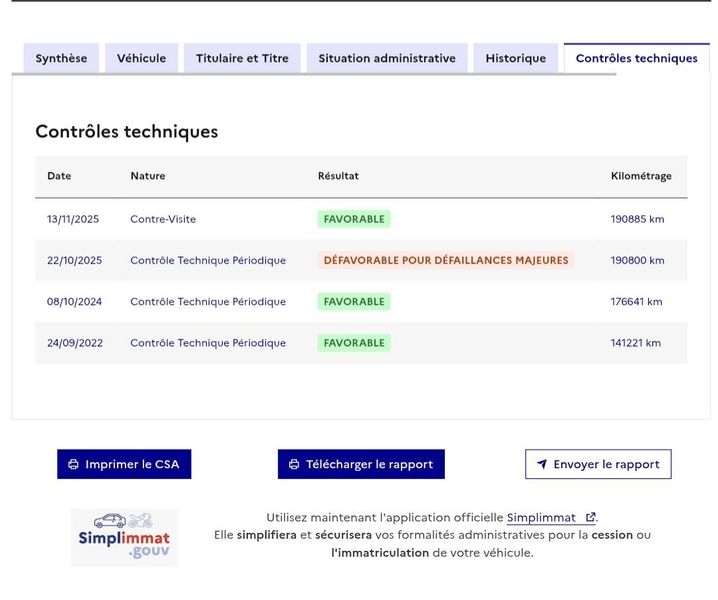Select the Contrôles techniques tab
The width and height of the screenshot is (718, 600).
click(x=636, y=58)
